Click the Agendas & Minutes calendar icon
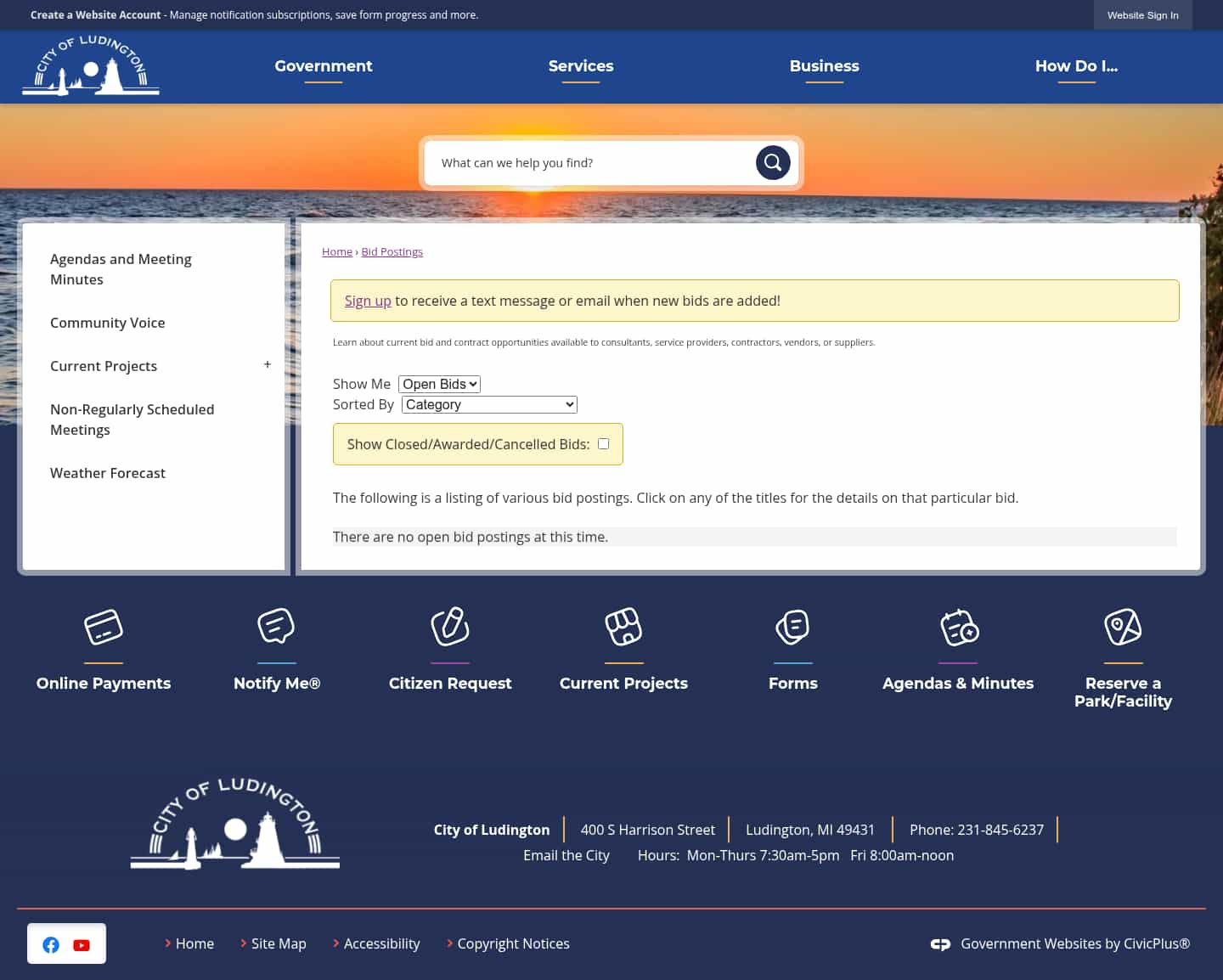The image size is (1223, 980). click(x=959, y=628)
